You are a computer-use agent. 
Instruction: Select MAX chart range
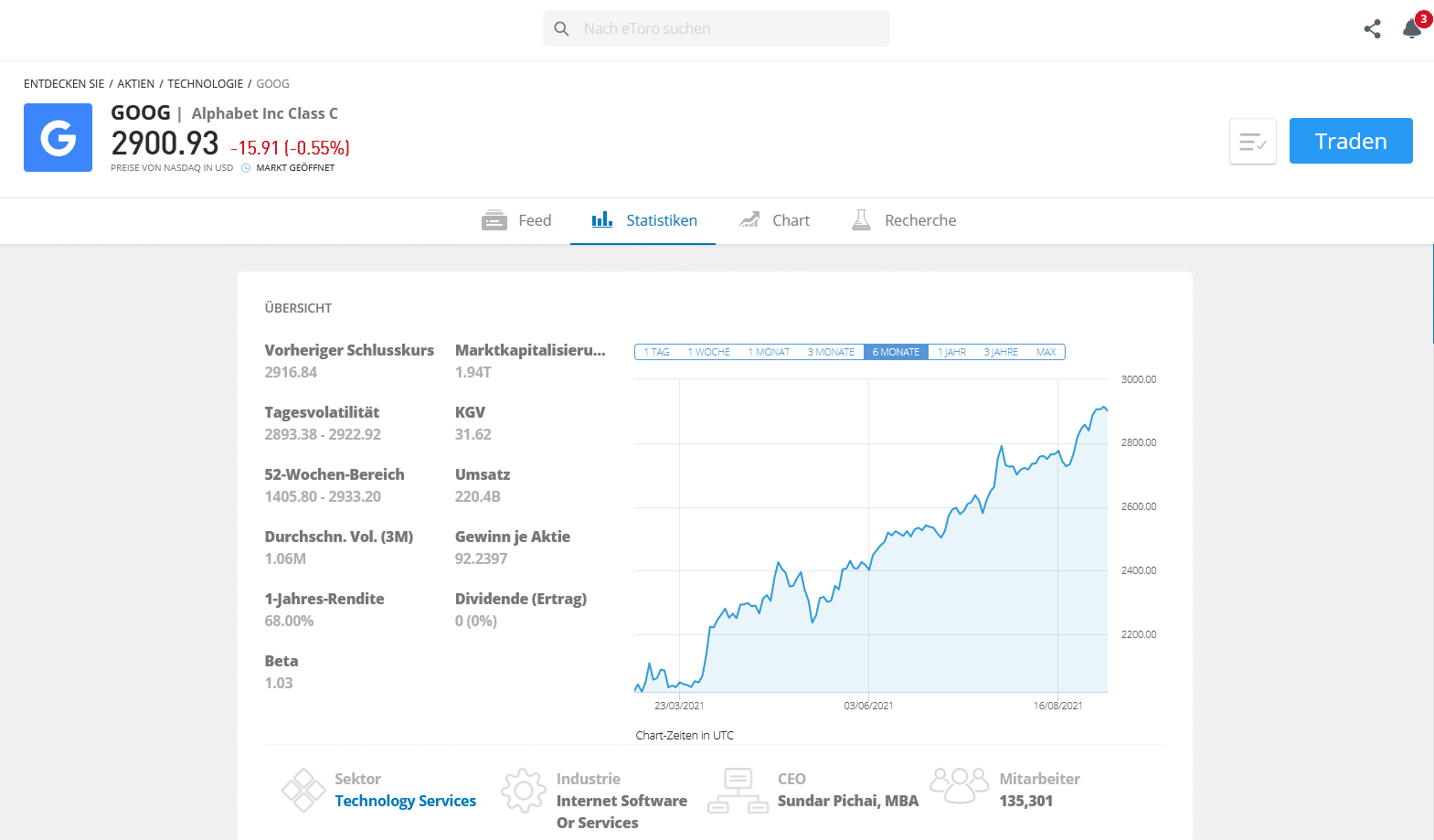click(x=1046, y=352)
